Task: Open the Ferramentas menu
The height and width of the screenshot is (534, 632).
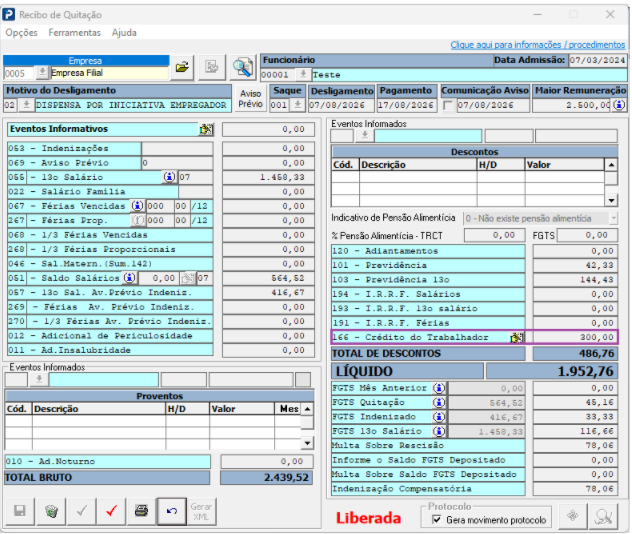Action: point(75,33)
